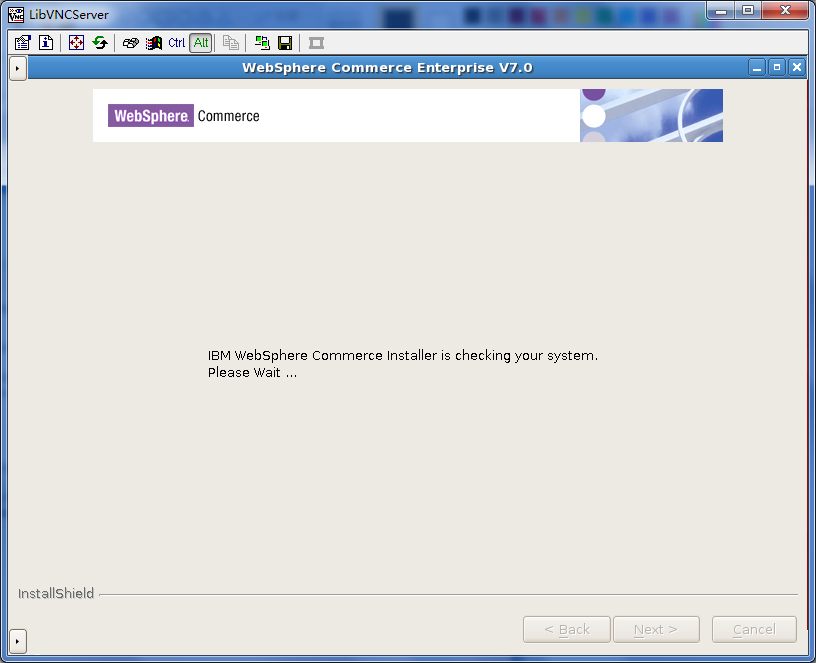Click the Back button
The image size is (816, 663).
point(567,630)
